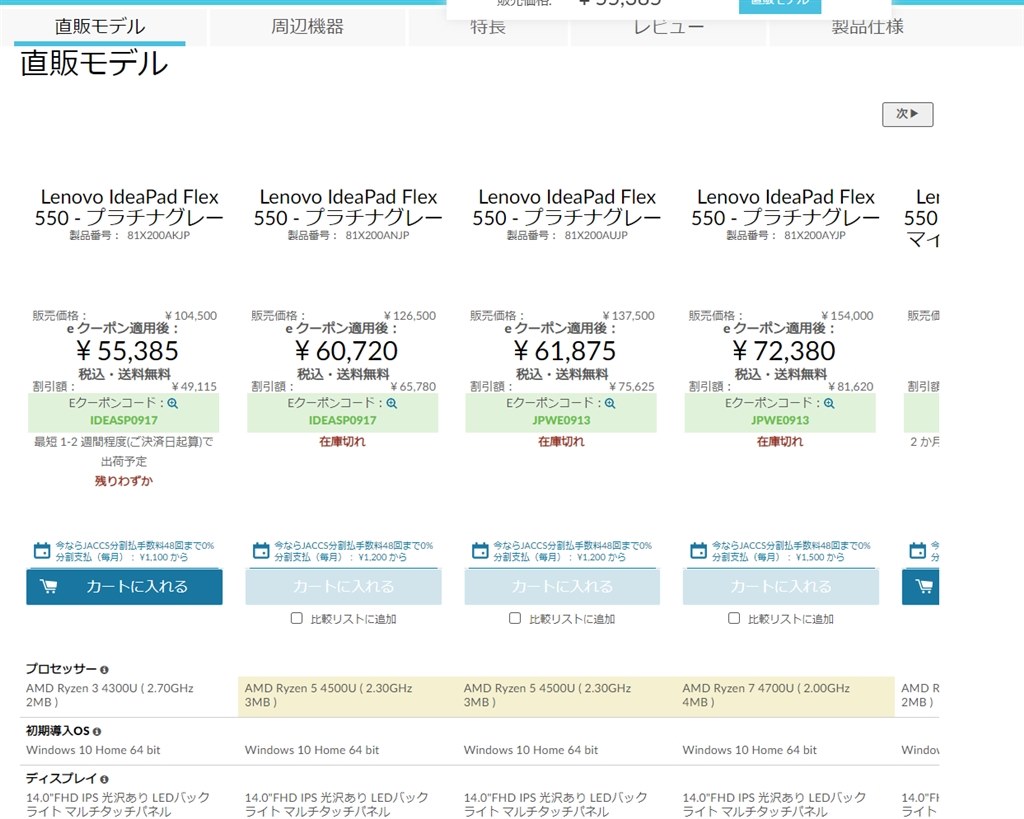
Task: Click product number 81X200ANJP
Action: coord(377,235)
